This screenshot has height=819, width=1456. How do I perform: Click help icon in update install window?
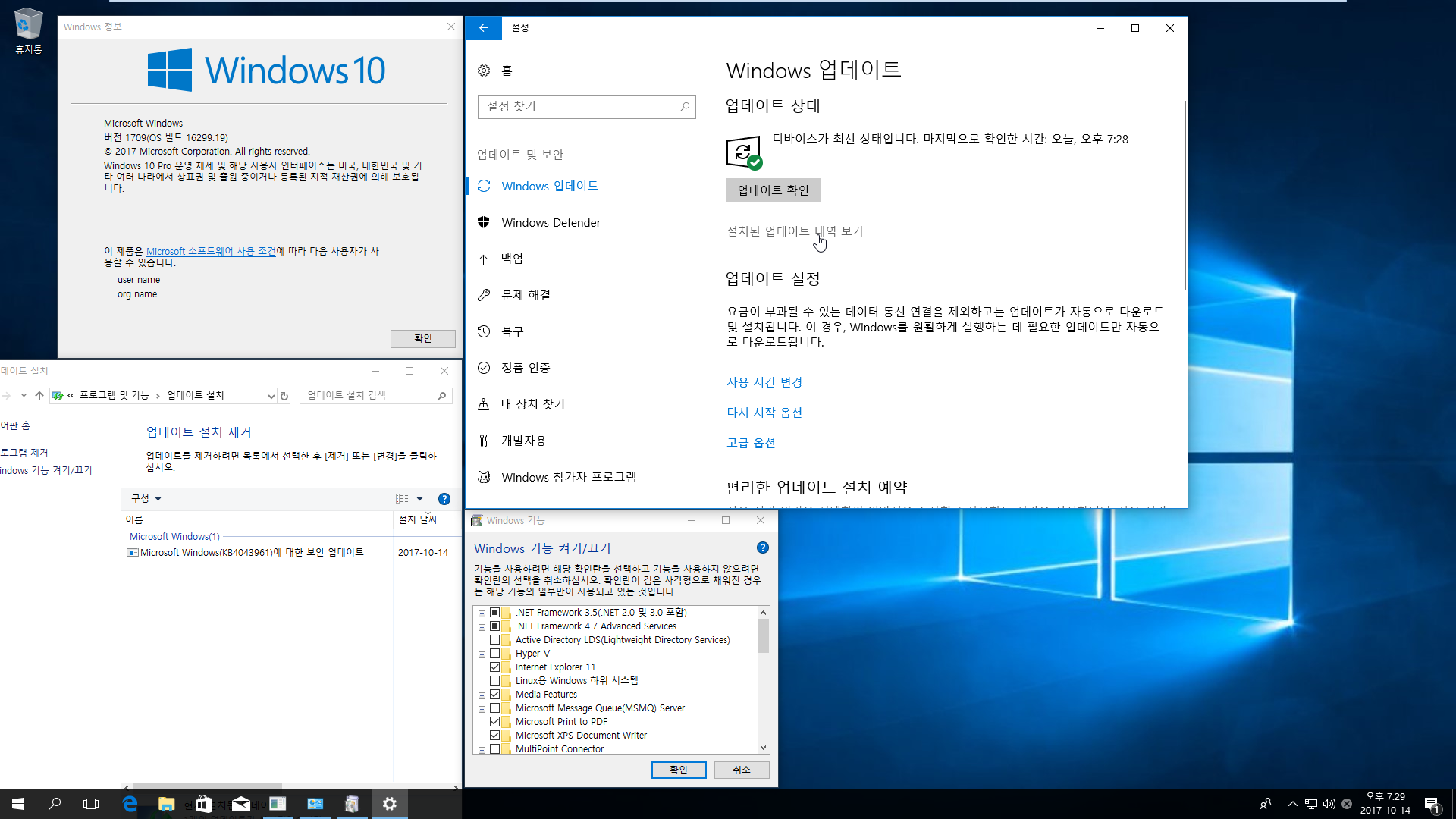(444, 499)
